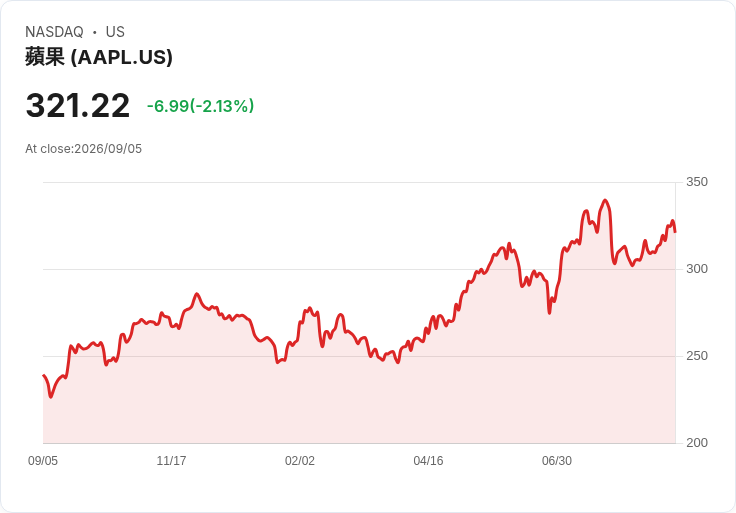Screen dimensions: 736x513
Task: Click the 300 horizontal gridline
Action: coord(359,269)
